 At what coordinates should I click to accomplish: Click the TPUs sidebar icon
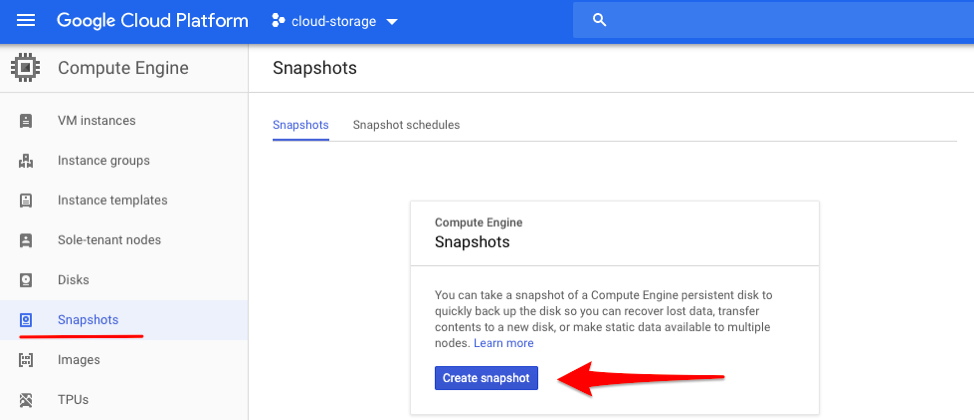point(26,400)
